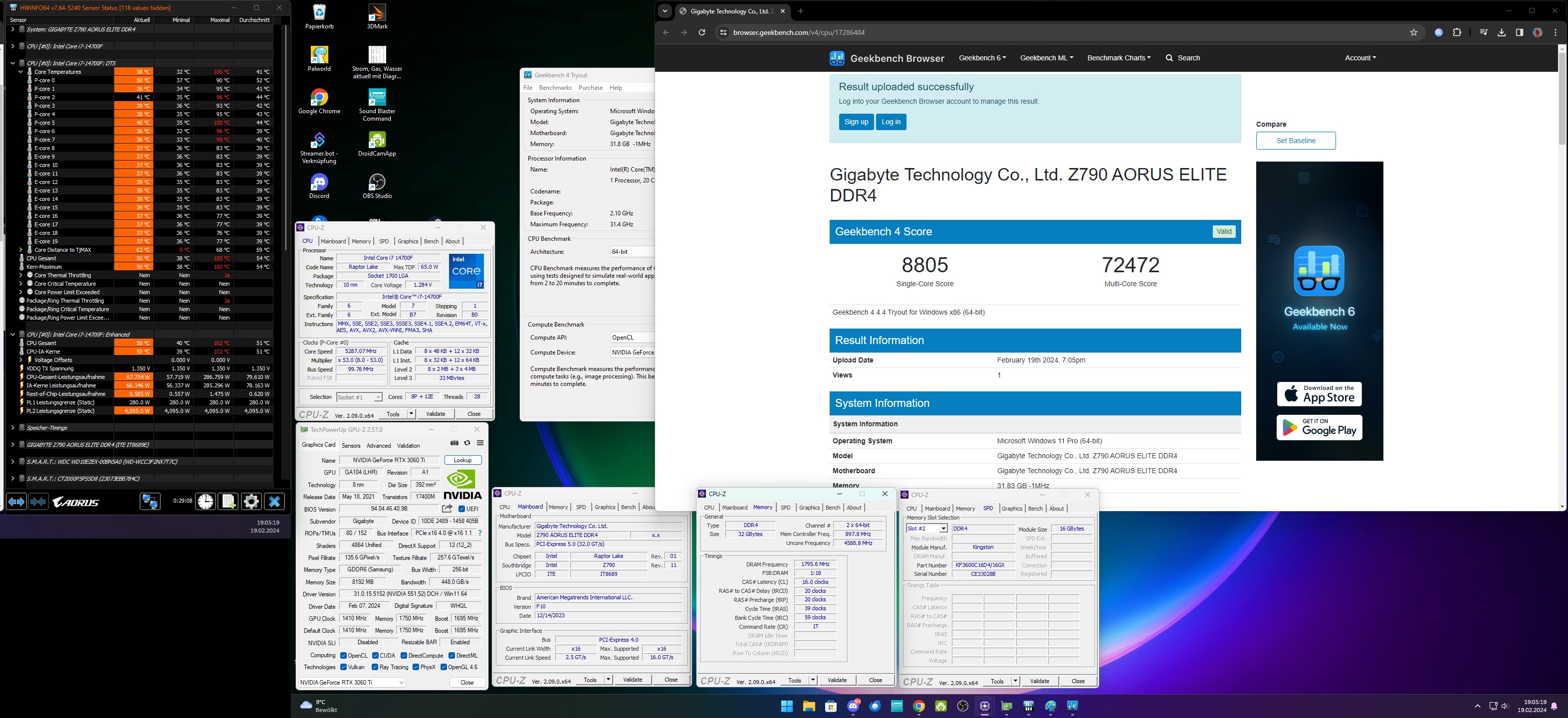Image resolution: width=1568 pixels, height=718 pixels.
Task: Start HWiNFO logging via sheet-plus icon
Action: click(228, 502)
